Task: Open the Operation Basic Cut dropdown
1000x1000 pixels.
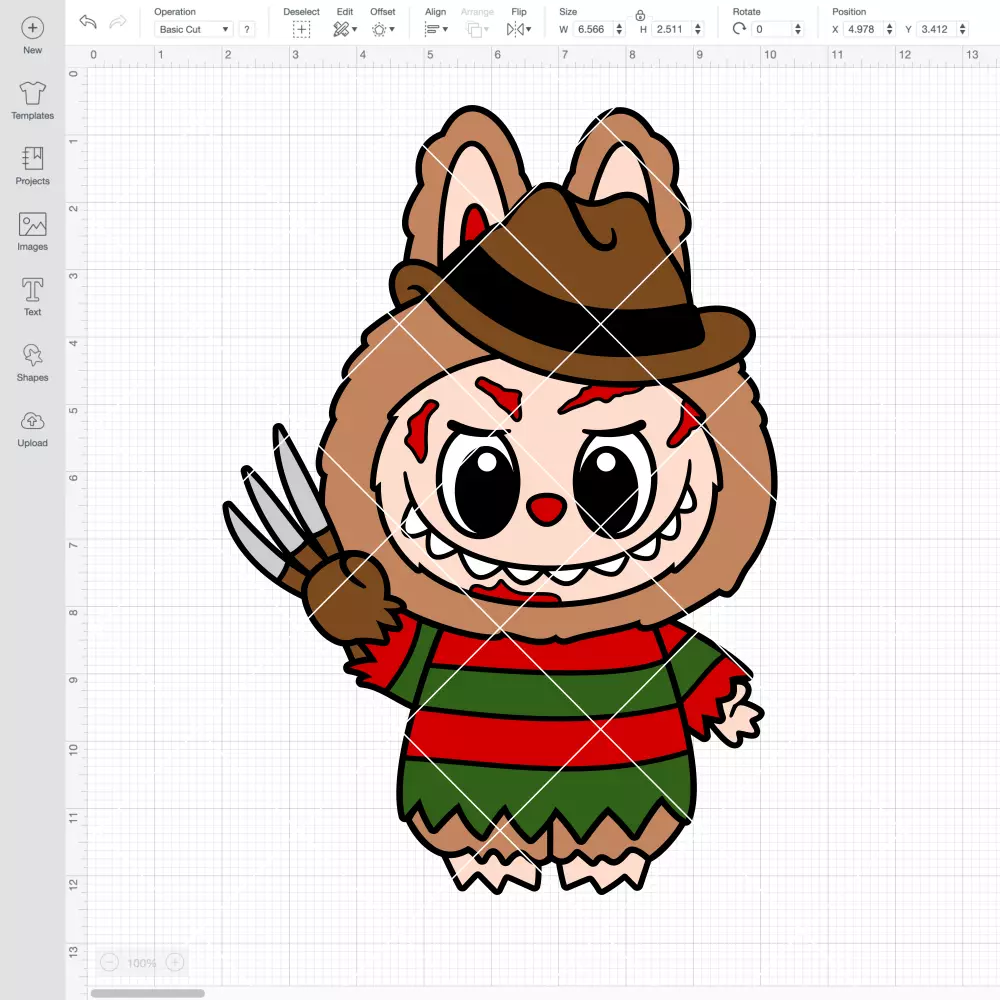Action: (x=194, y=29)
